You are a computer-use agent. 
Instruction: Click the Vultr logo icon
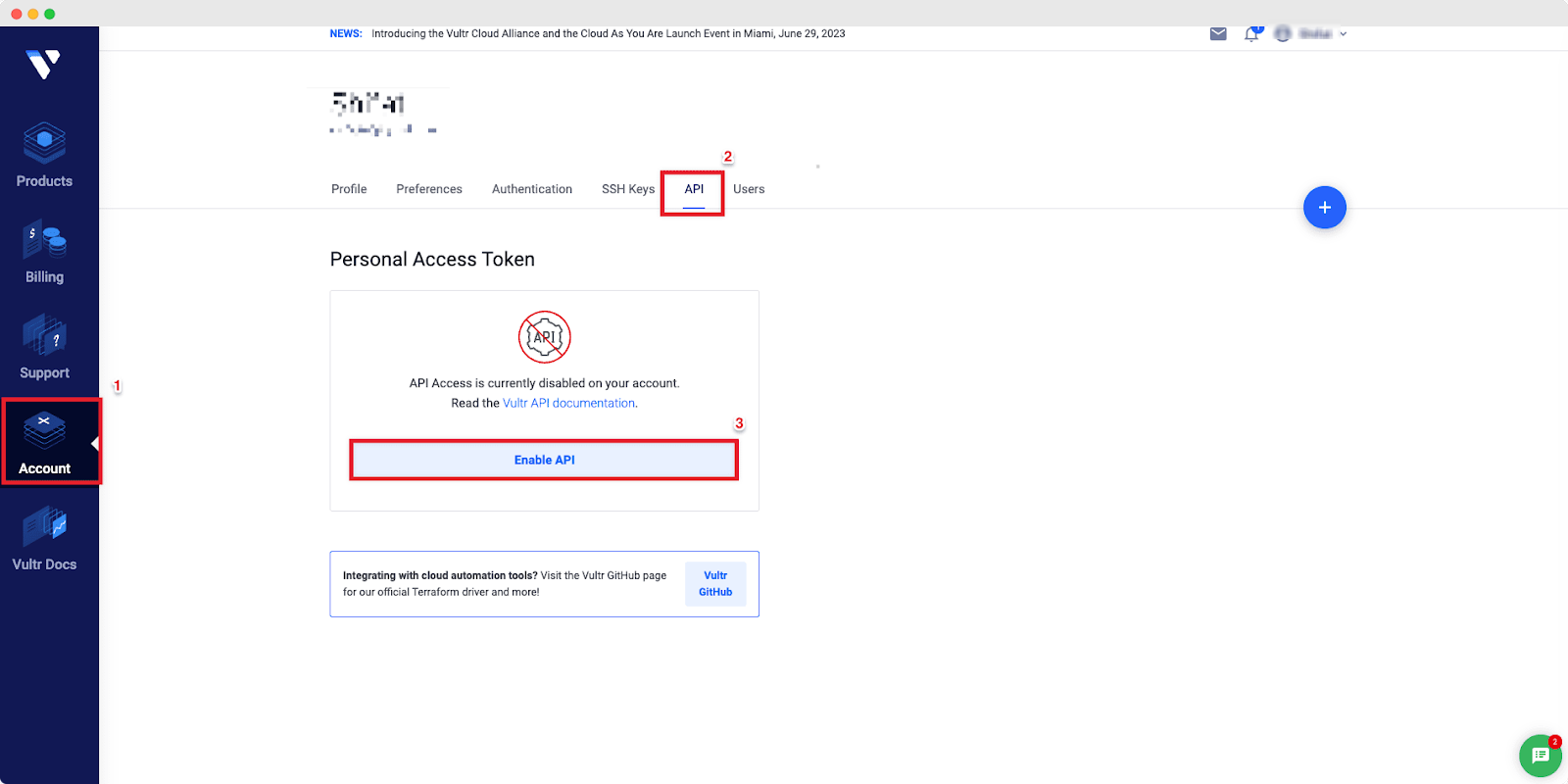44,65
